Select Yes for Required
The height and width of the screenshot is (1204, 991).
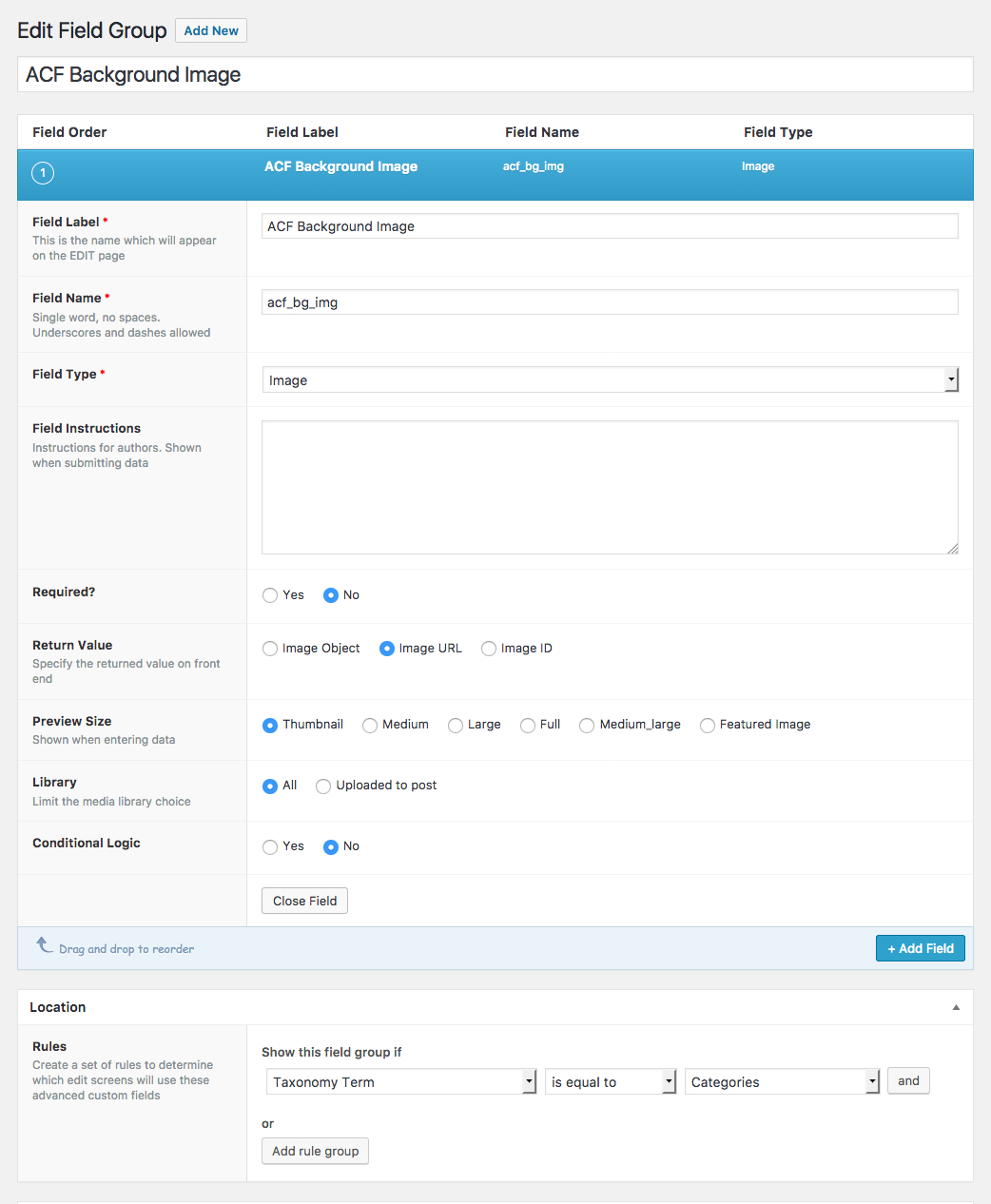click(x=270, y=595)
